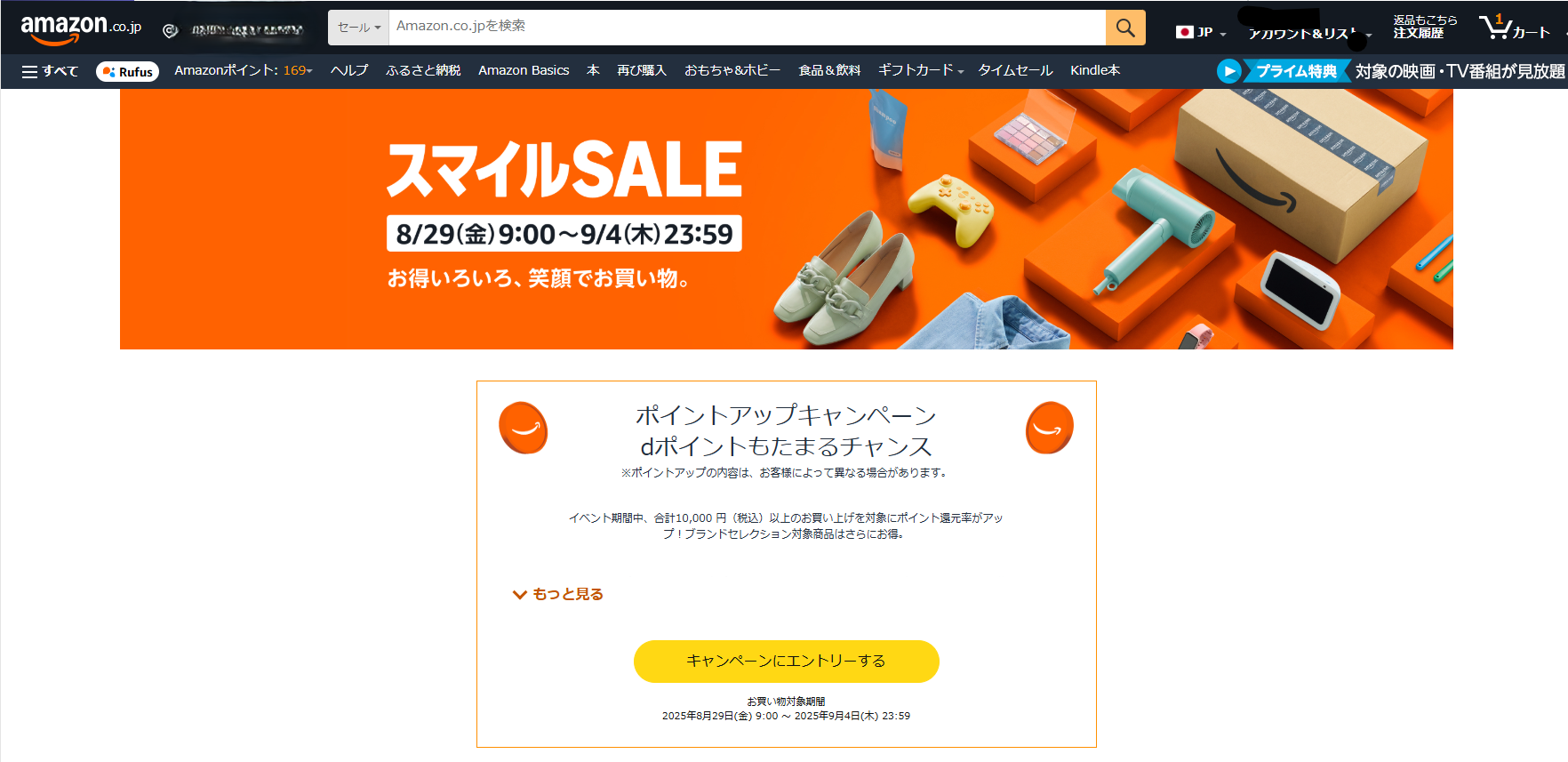Click the orange magnifying glass search button

pyautogui.click(x=1125, y=28)
